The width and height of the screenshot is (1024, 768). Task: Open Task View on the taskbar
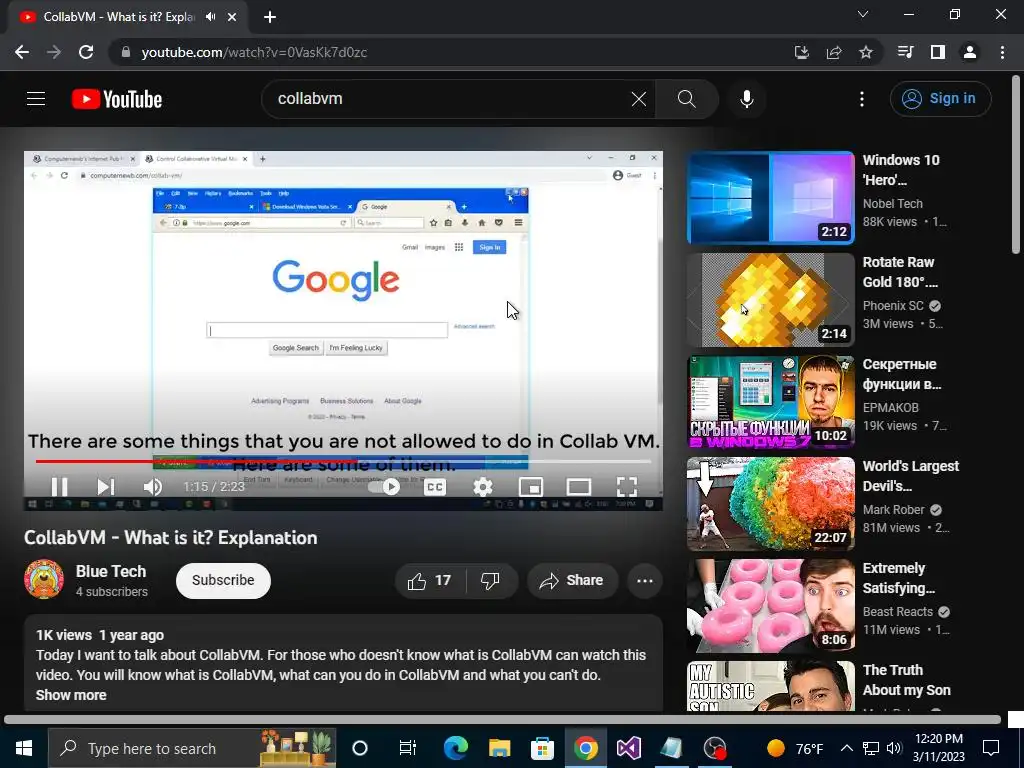[408, 748]
